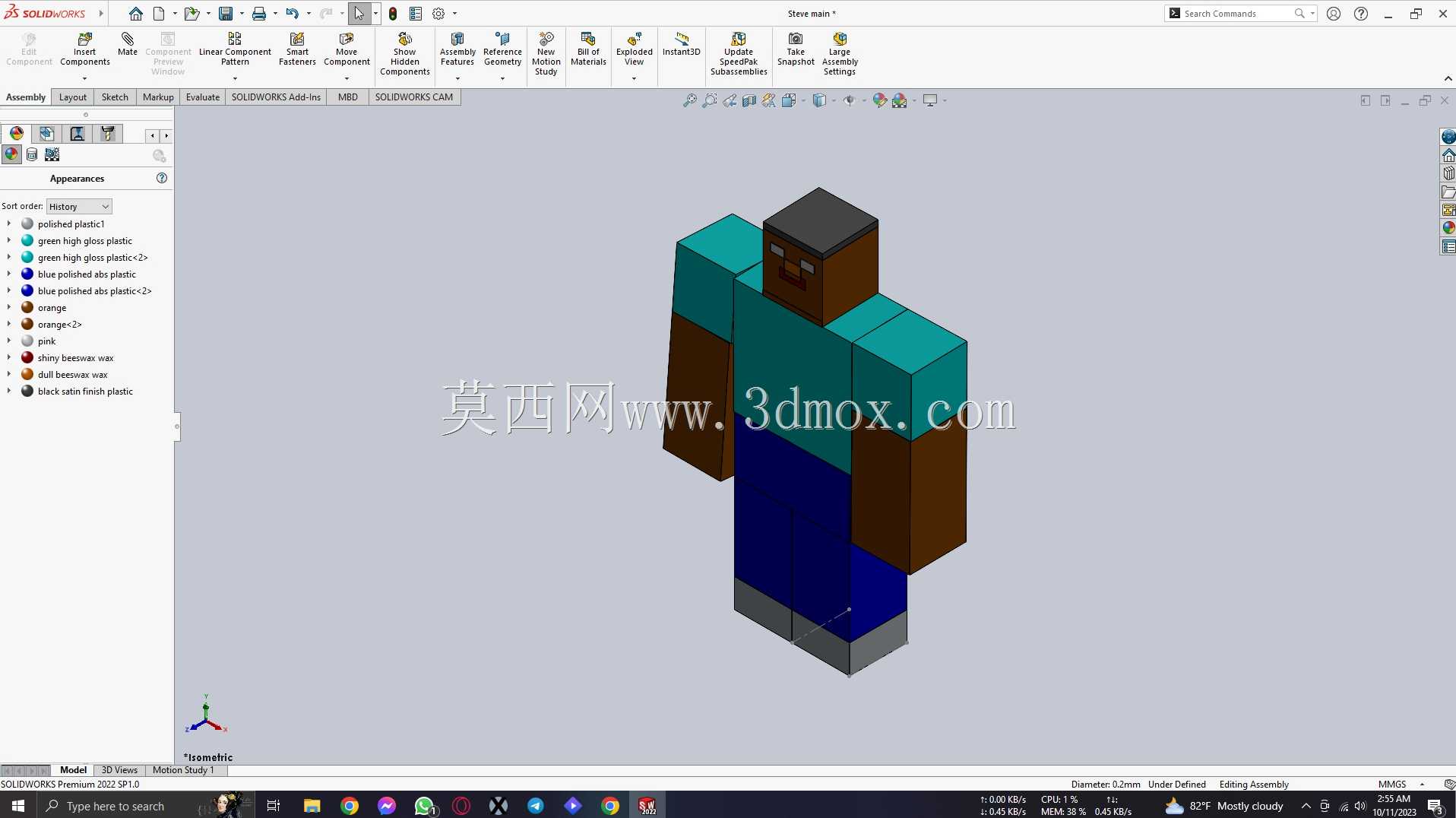
Task: Select the Mate tool
Action: coord(128,44)
